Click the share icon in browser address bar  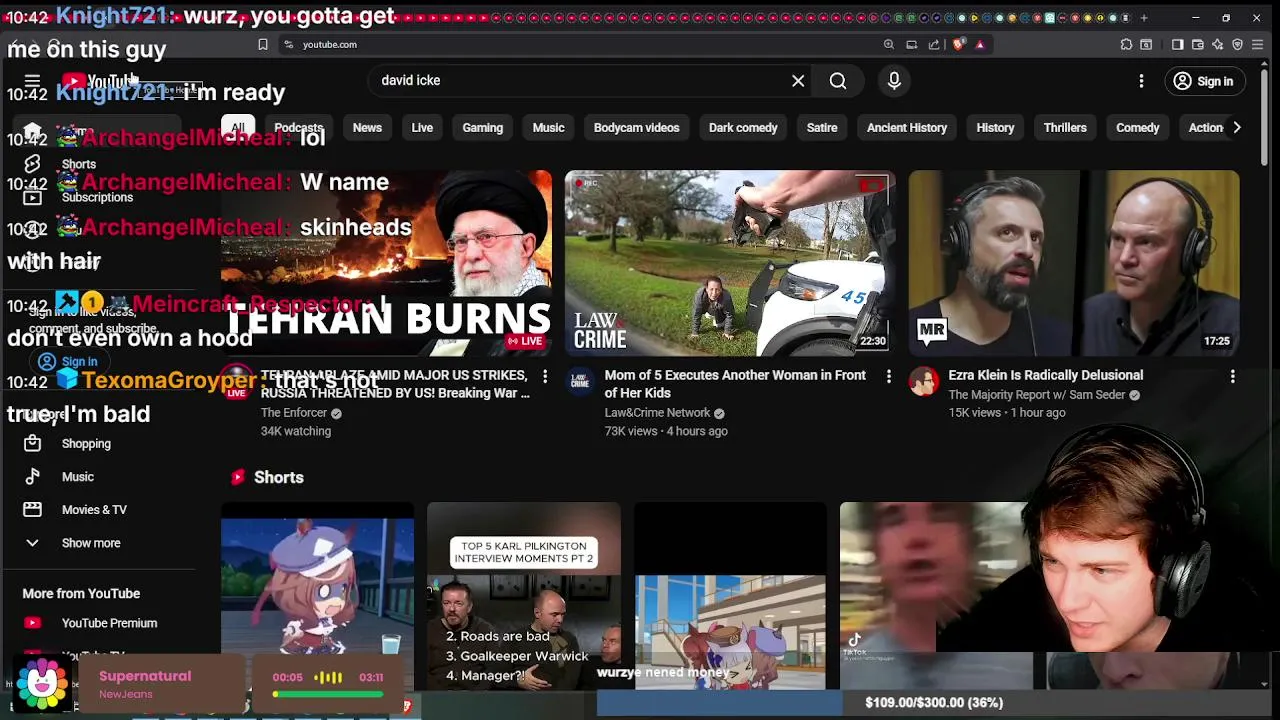(934, 44)
